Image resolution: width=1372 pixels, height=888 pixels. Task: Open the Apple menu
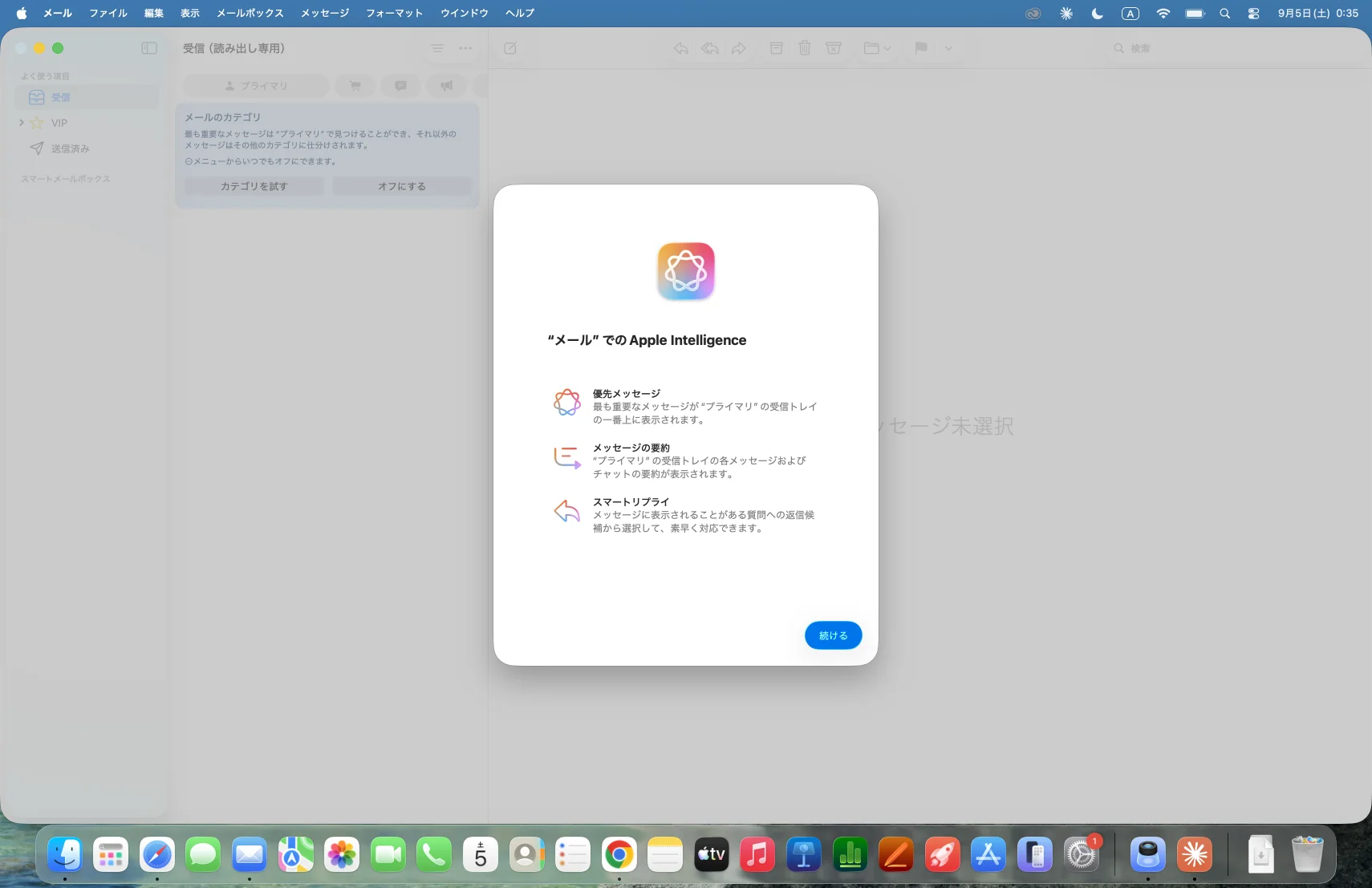click(x=22, y=13)
